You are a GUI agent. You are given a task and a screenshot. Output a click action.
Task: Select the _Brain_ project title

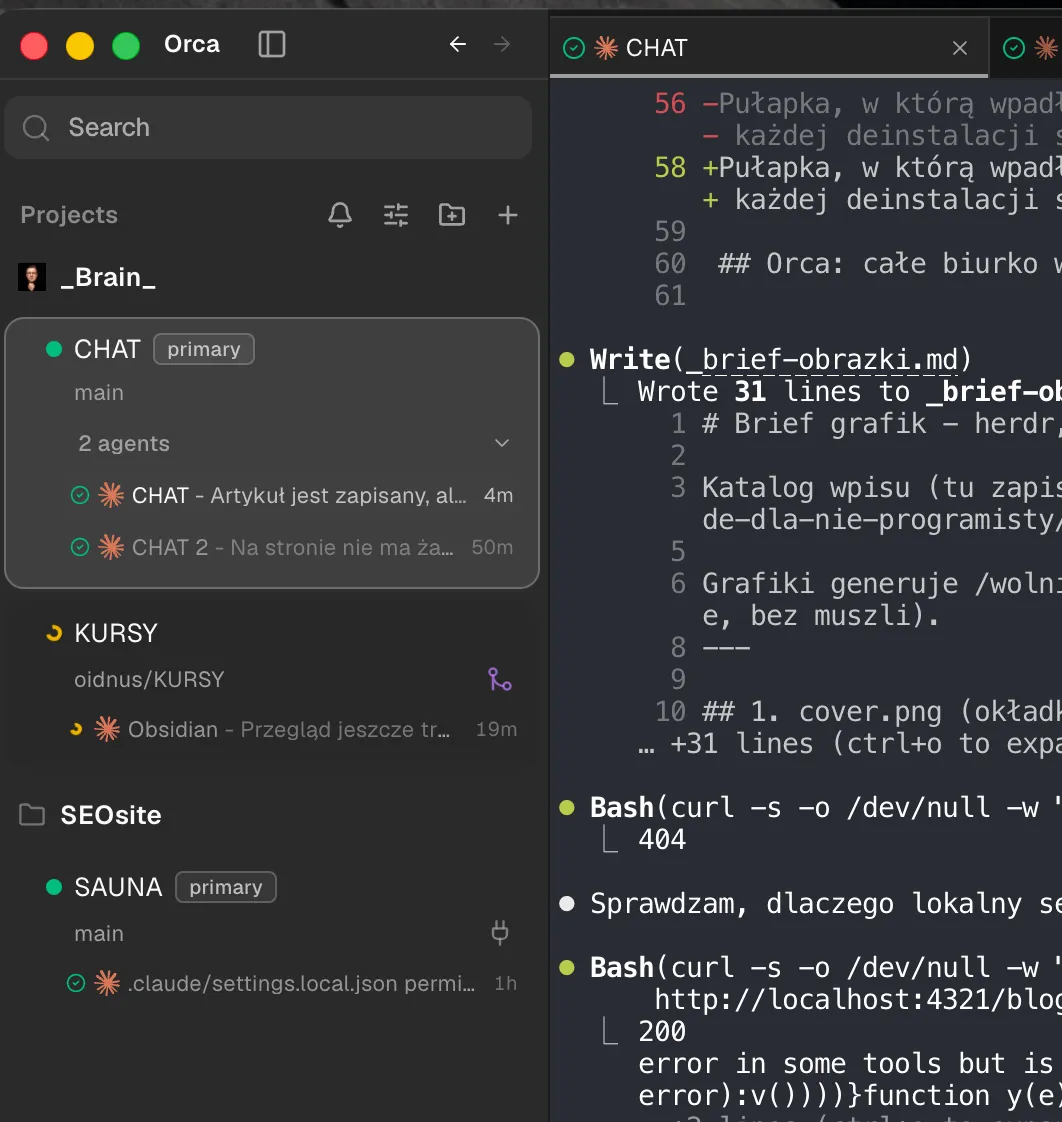[108, 277]
